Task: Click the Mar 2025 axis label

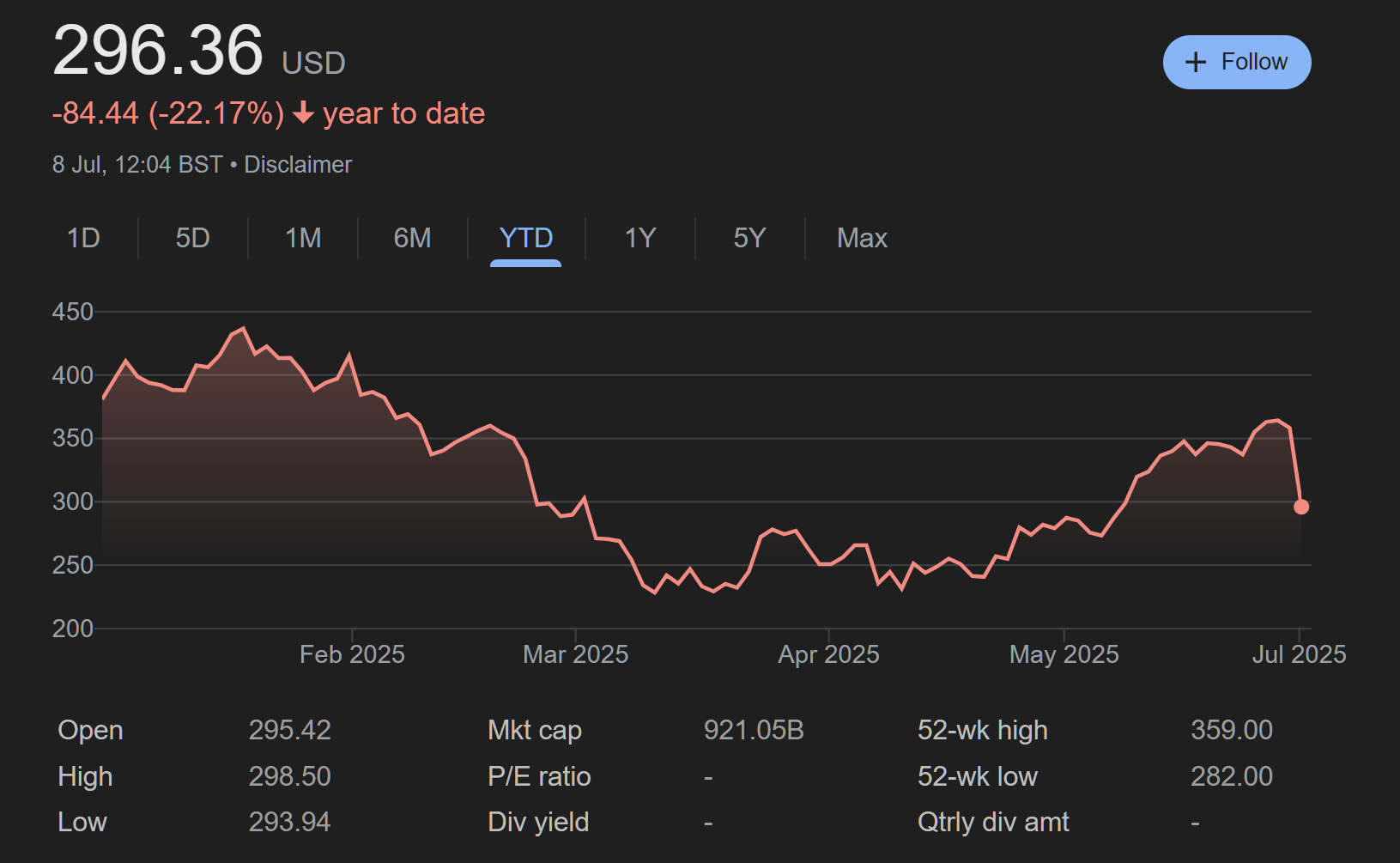Action: tap(575, 654)
